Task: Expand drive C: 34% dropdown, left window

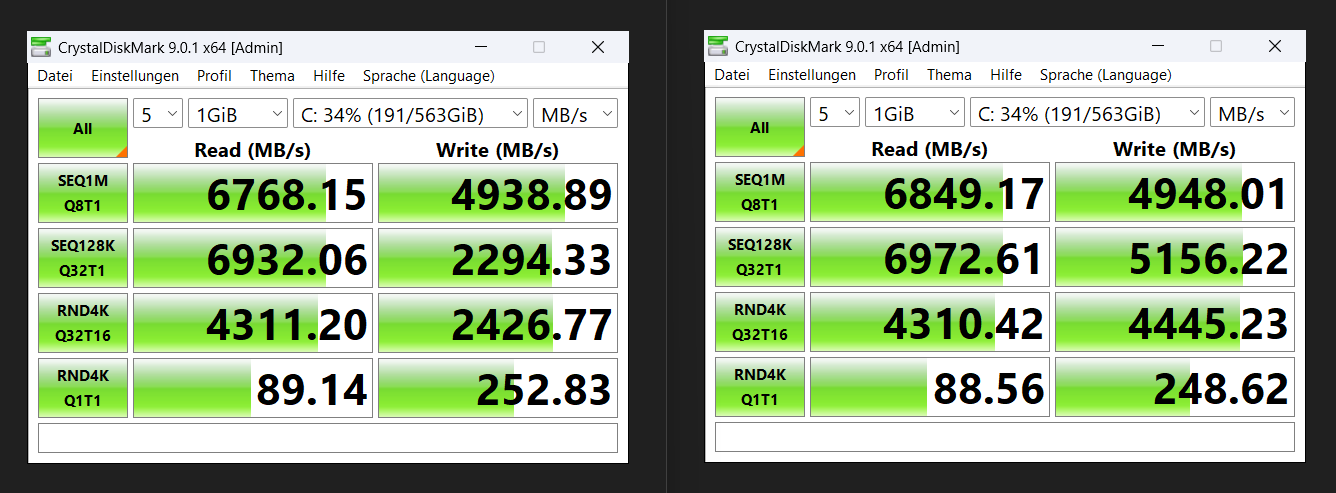Action: [410, 114]
